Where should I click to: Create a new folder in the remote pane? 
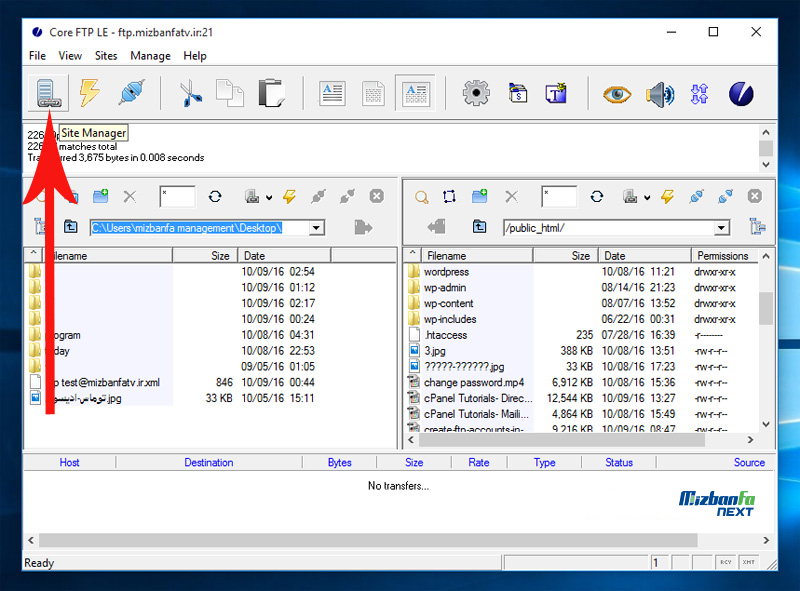pos(480,196)
